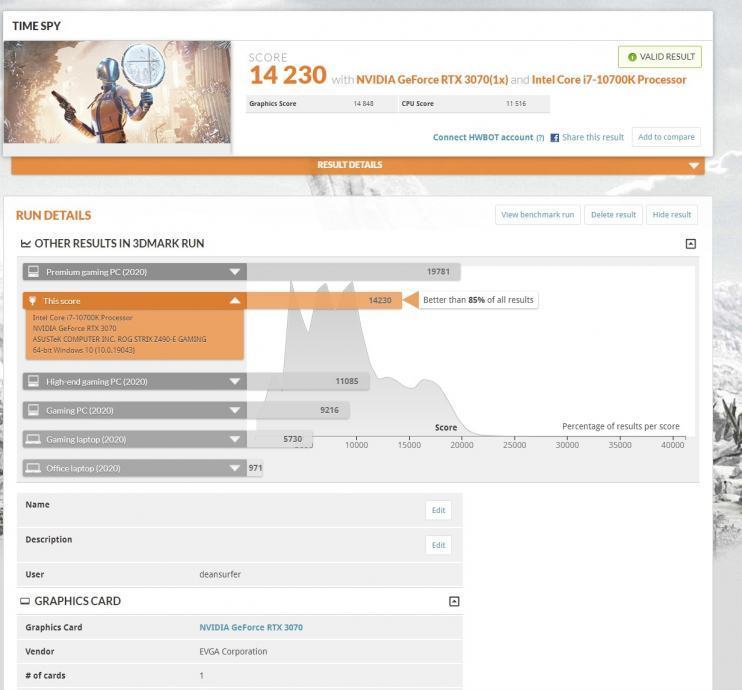Collapse the This score row arrow
Image resolution: width=742 pixels, height=690 pixels.
click(x=235, y=301)
